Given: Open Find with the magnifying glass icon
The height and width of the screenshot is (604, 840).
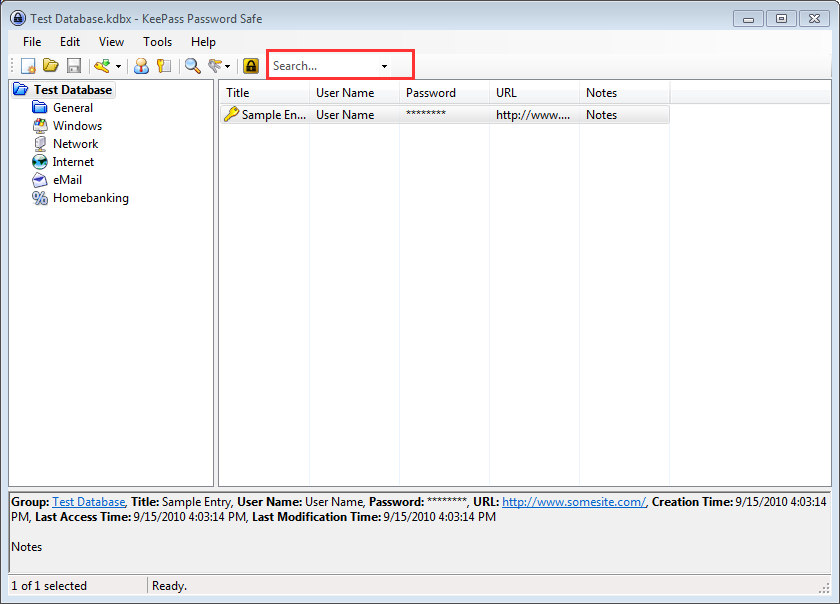Looking at the screenshot, I should click(193, 66).
